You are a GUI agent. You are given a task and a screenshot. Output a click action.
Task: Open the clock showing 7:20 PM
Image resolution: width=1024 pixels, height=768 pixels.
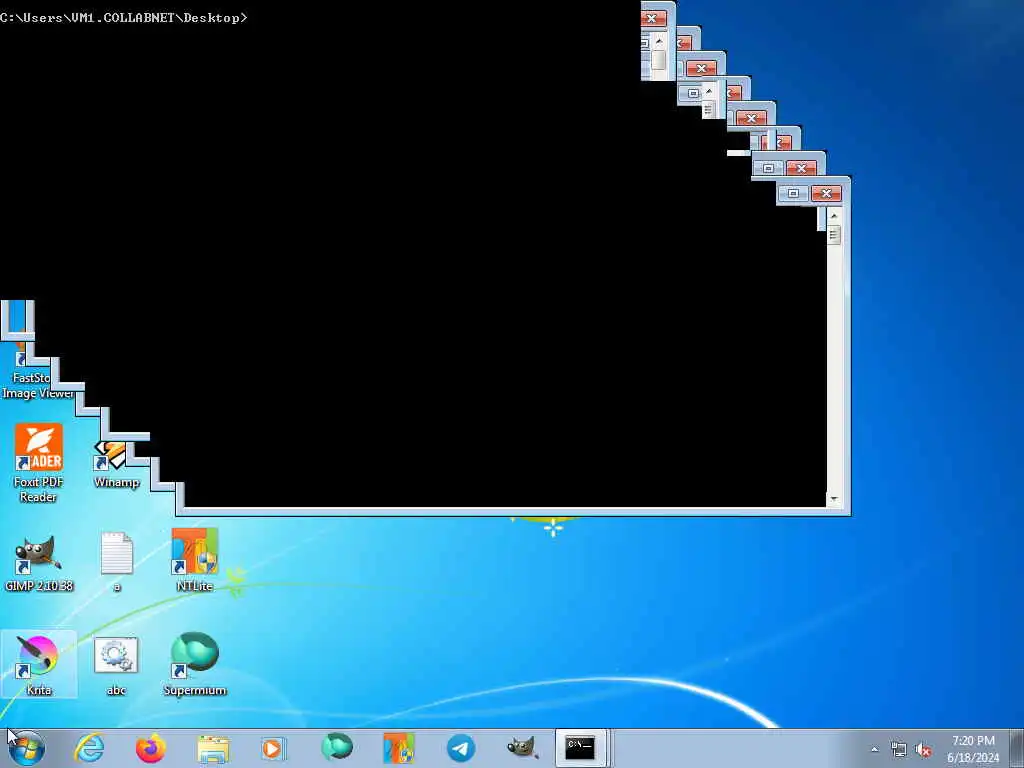tap(973, 748)
